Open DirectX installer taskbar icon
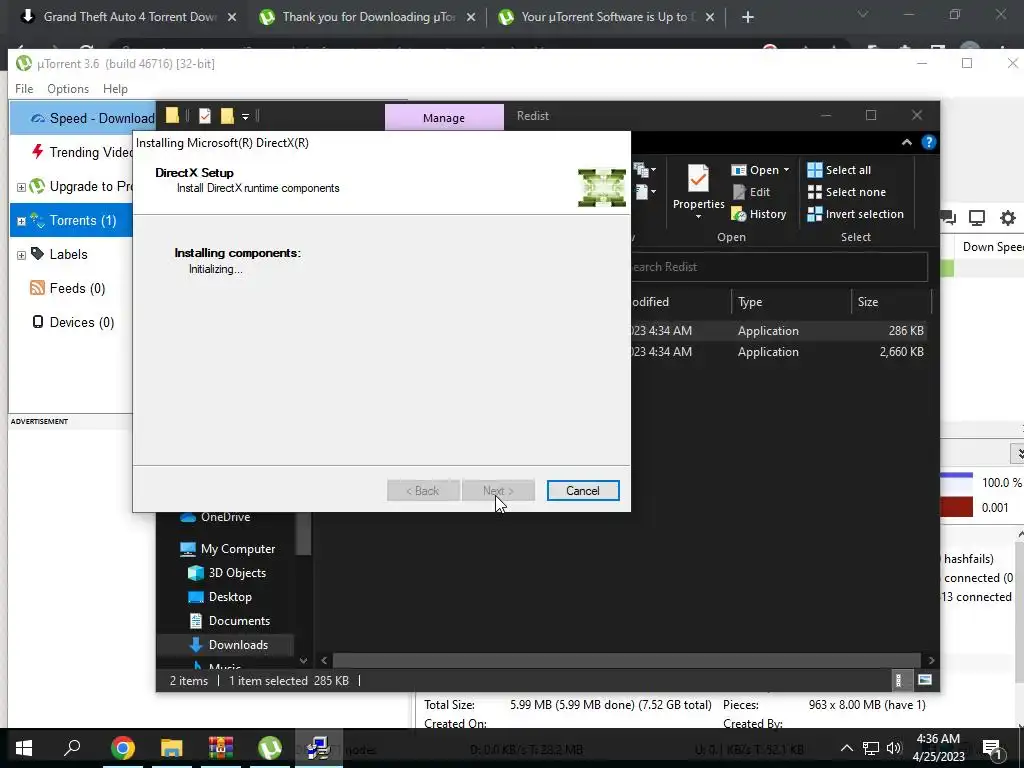The height and width of the screenshot is (768, 1024). click(319, 748)
